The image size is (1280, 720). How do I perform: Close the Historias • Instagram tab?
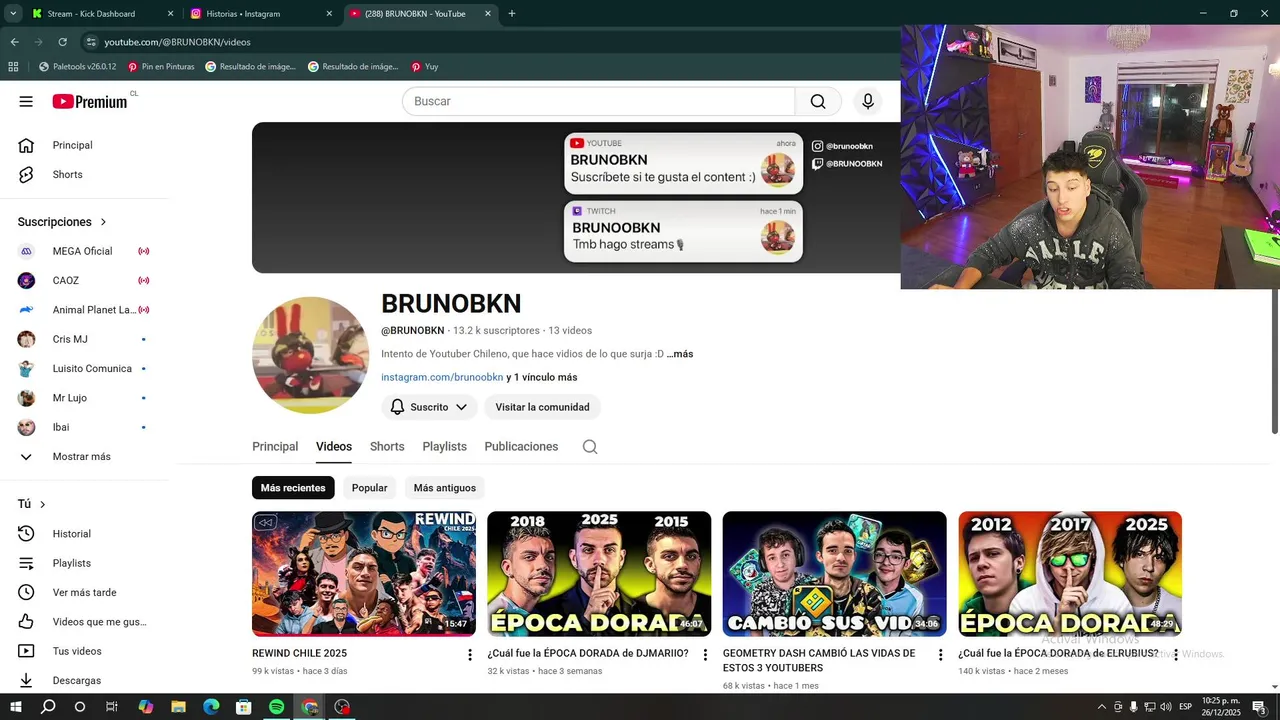click(x=329, y=14)
